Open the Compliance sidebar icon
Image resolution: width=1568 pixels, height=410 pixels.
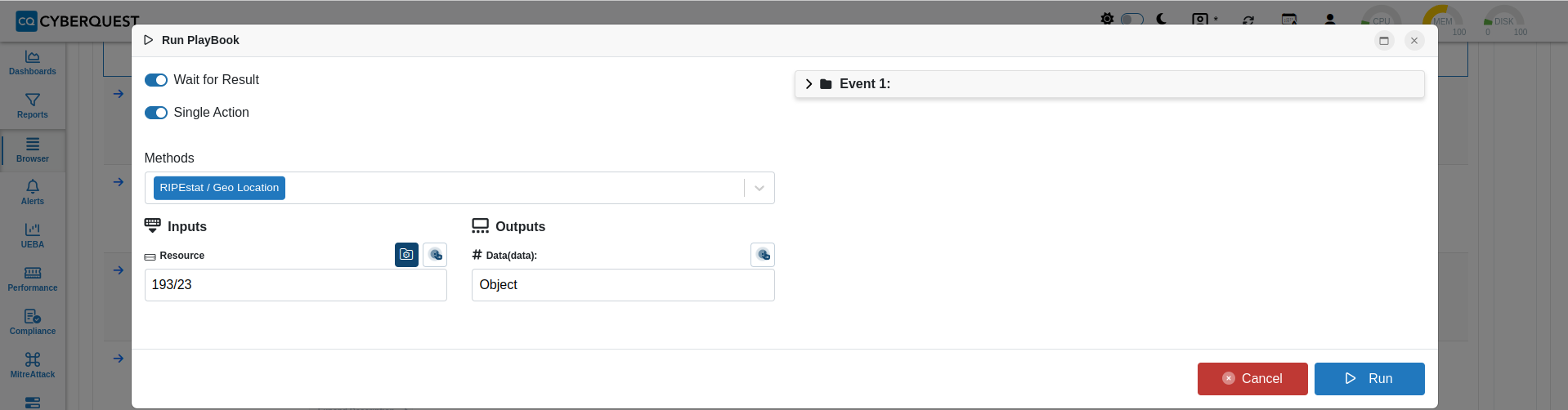33,323
